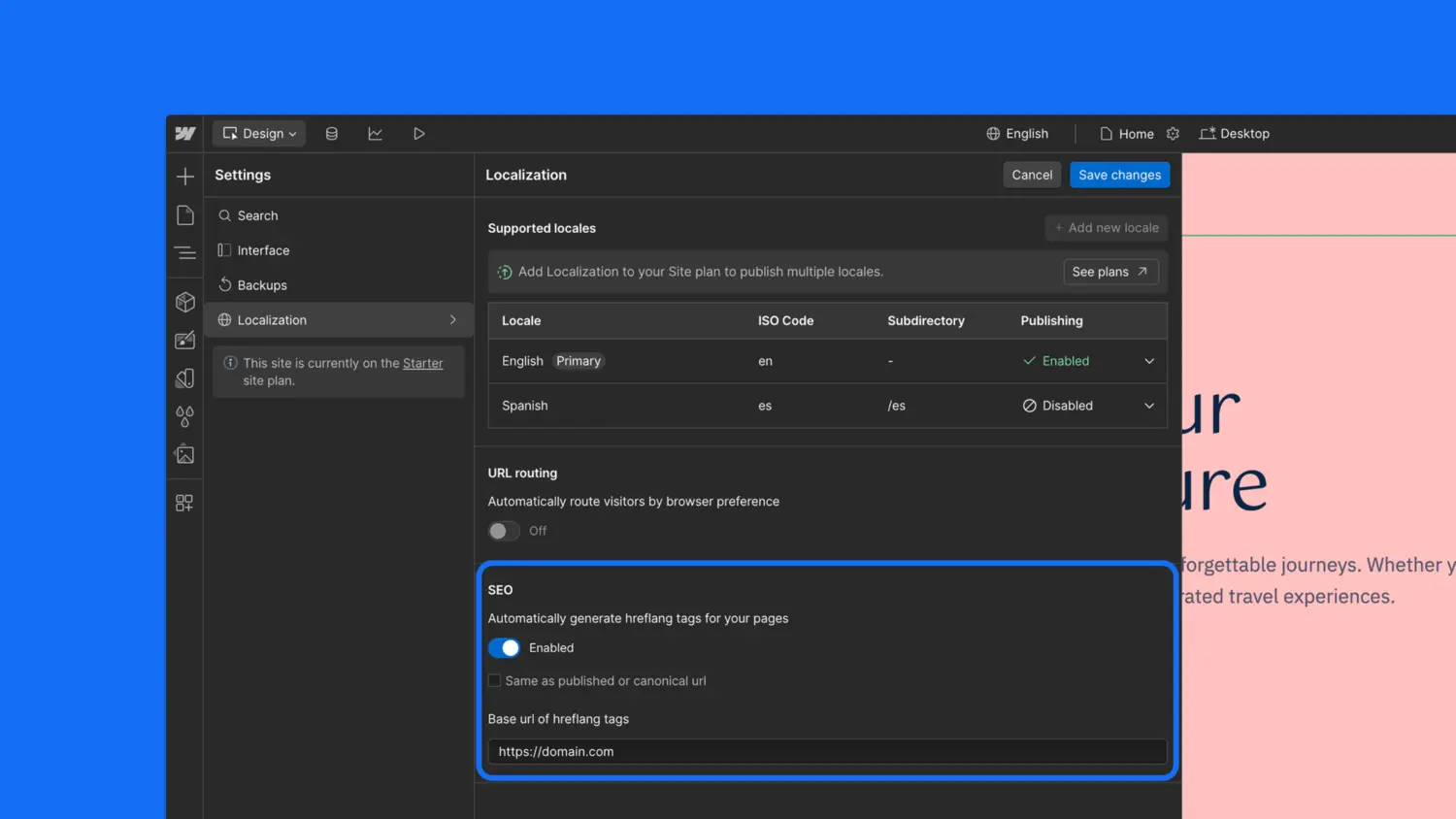Toggle automatic visitor routing switch
Screen dimensions: 1456x819
[504, 531]
